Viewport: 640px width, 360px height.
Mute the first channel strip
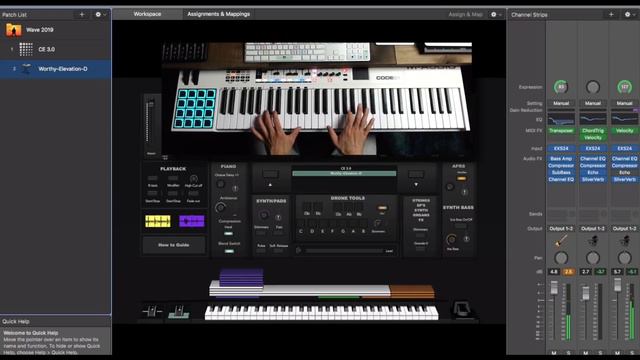553,353
